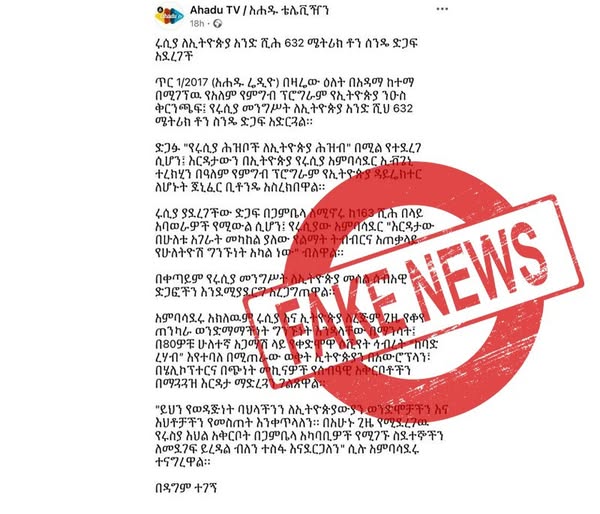Click the globe public-audience icon
The image size is (600, 514).
[217, 24]
